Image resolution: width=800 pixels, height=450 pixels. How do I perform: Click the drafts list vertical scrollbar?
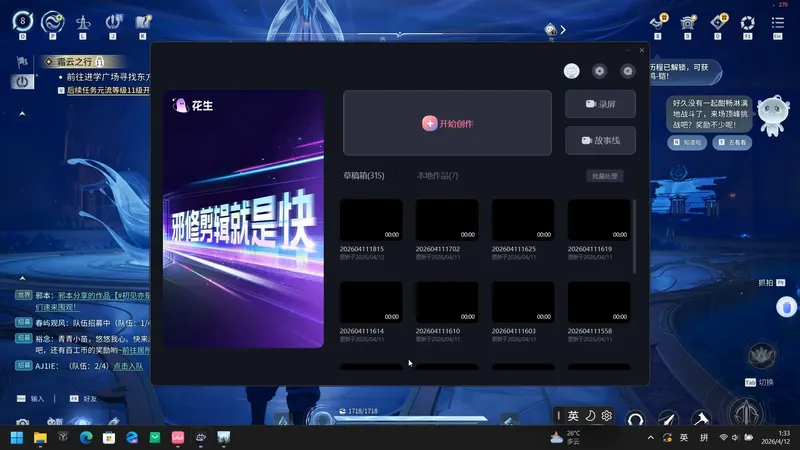tap(634, 236)
